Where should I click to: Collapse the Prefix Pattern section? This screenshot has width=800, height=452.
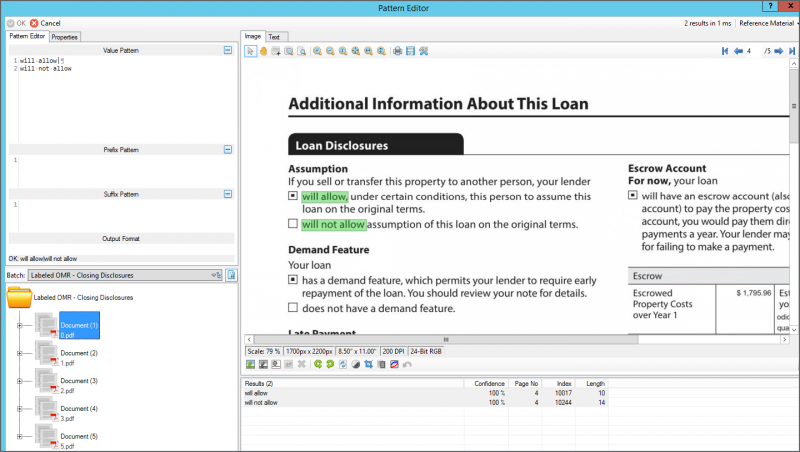click(228, 149)
